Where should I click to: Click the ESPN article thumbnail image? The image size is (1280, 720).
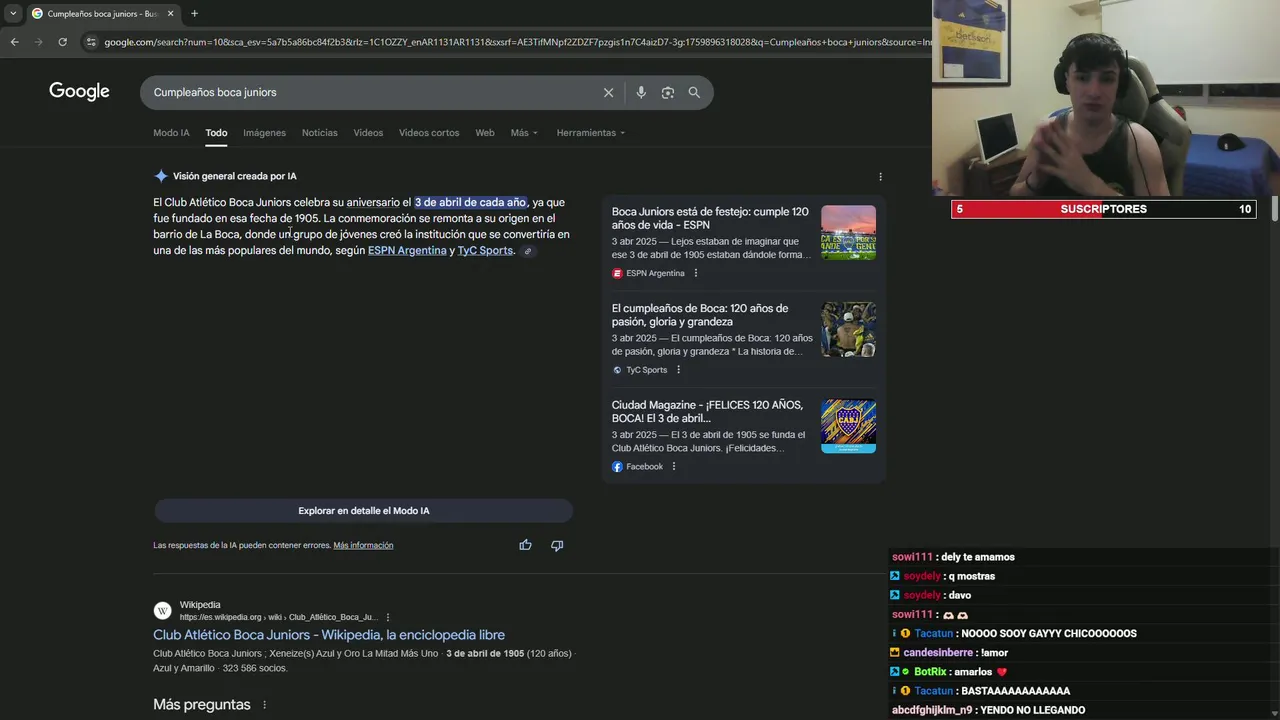coord(848,233)
